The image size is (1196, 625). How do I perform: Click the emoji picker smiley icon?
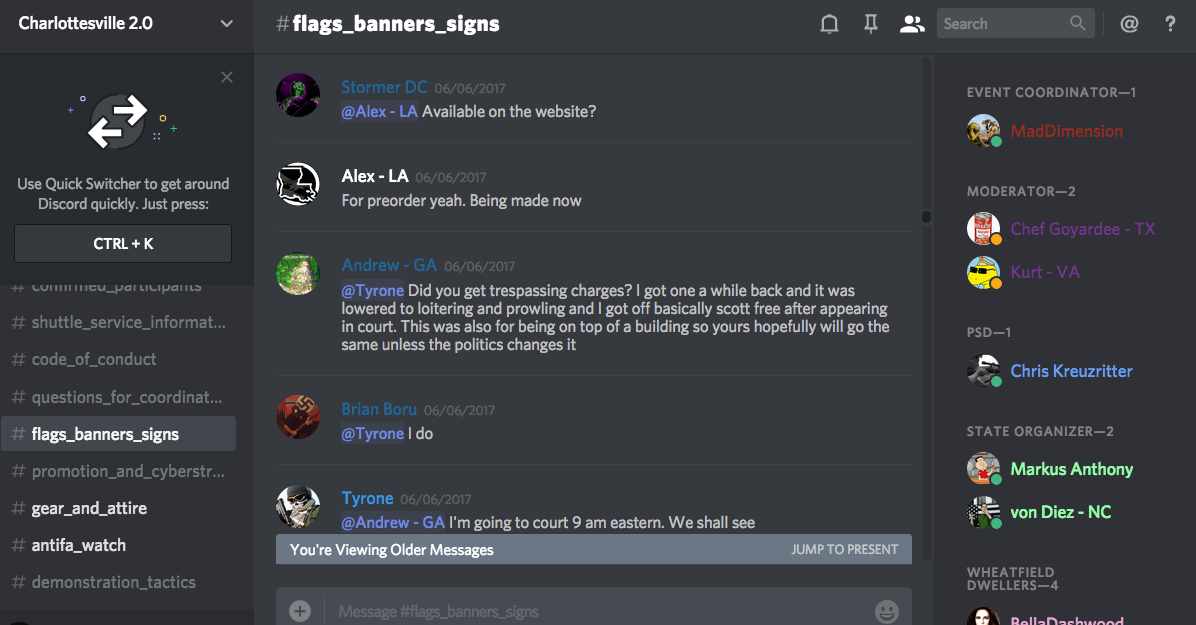pos(886,611)
